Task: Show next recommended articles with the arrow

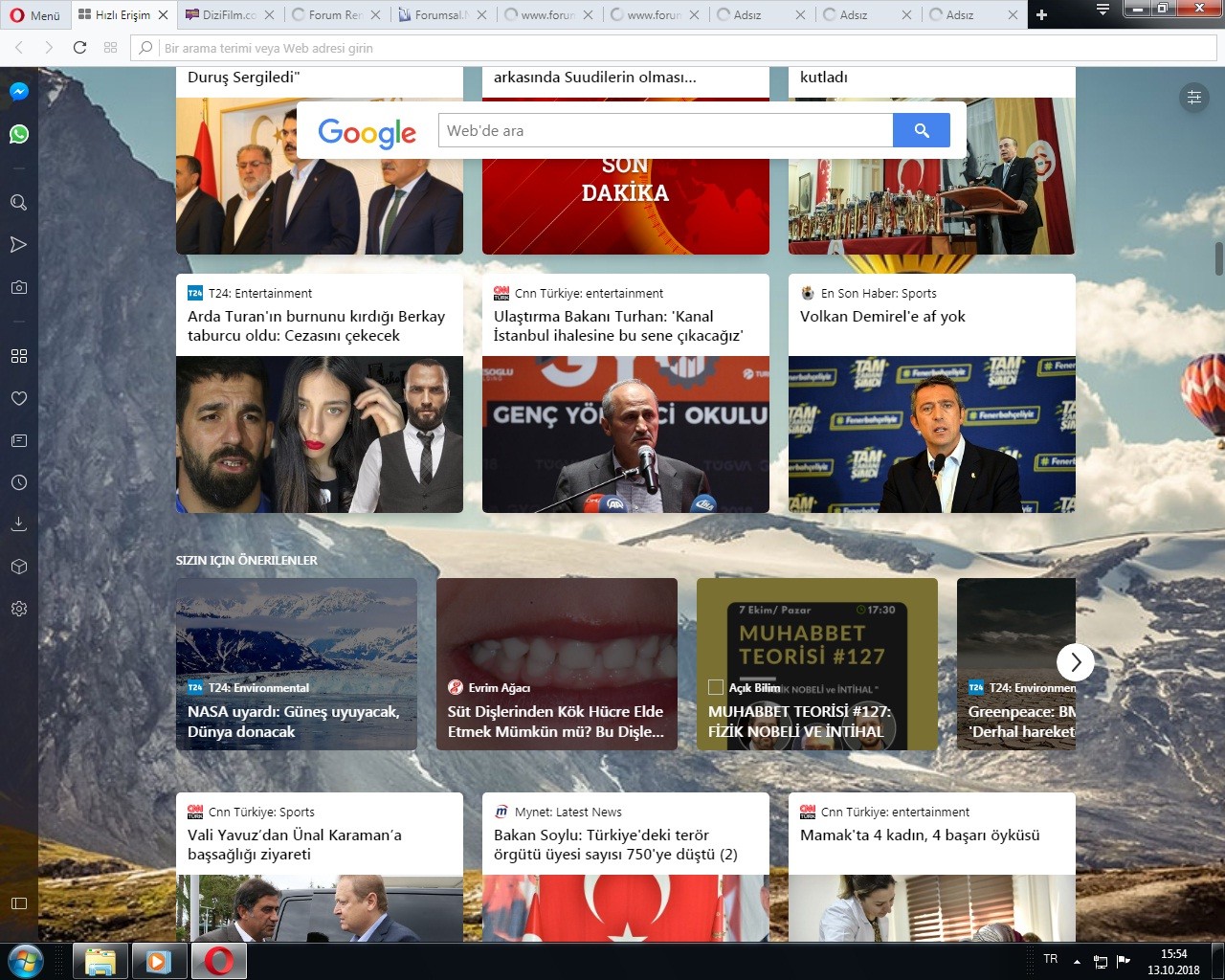Action: [x=1076, y=661]
